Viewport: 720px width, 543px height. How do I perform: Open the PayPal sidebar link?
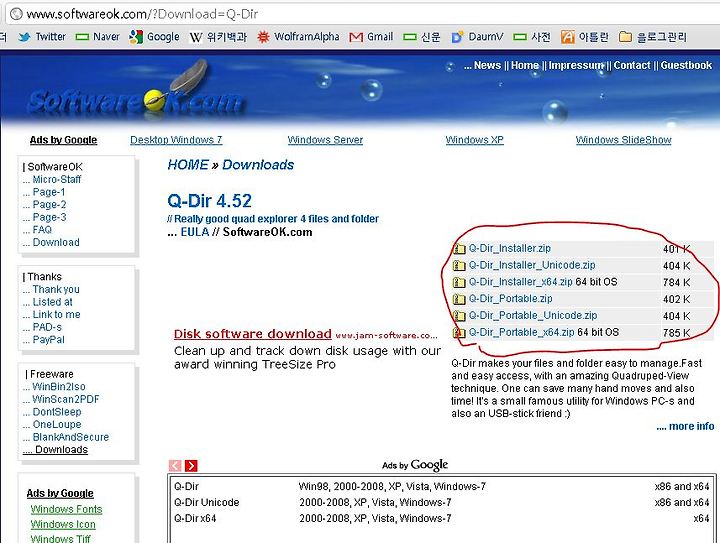tap(49, 340)
